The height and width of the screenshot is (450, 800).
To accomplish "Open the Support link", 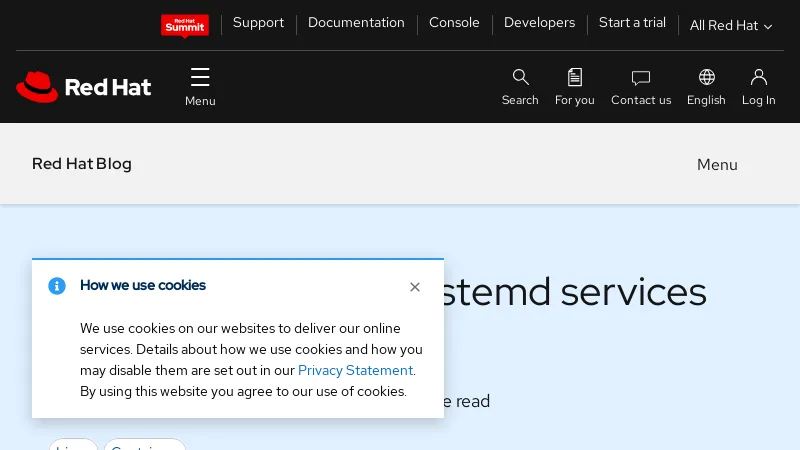I will click(258, 23).
